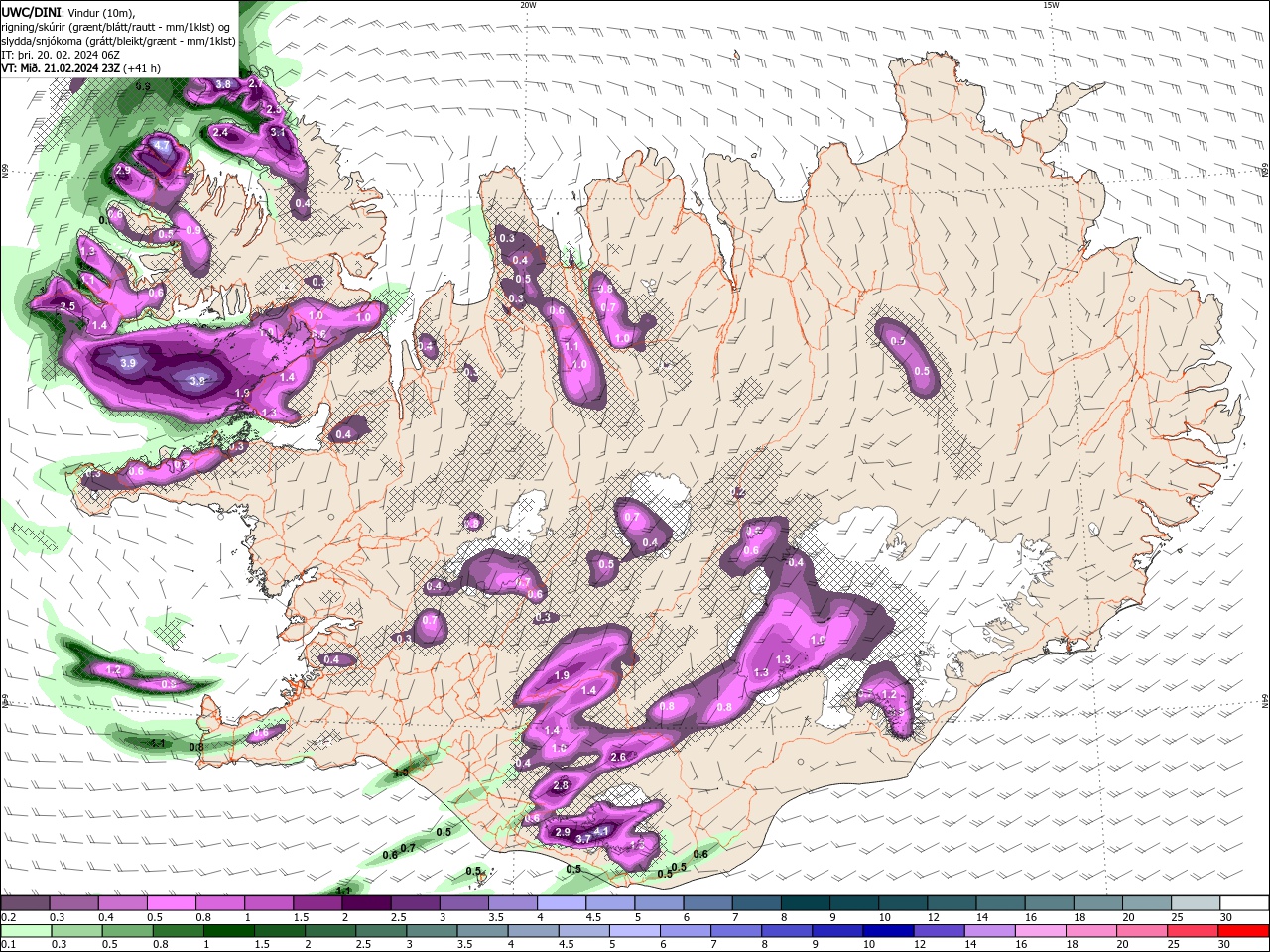The image size is (1270, 952).
Task: Click the '3.7' snowfall value on the map
Action: click(583, 839)
